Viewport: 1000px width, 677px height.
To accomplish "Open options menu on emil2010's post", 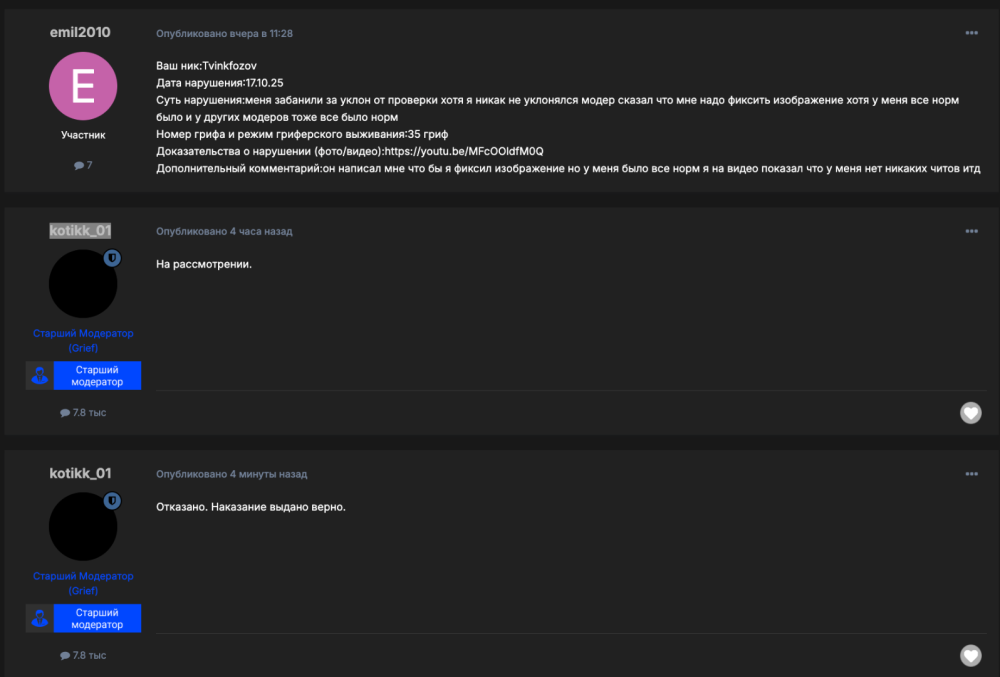I will click(x=971, y=33).
